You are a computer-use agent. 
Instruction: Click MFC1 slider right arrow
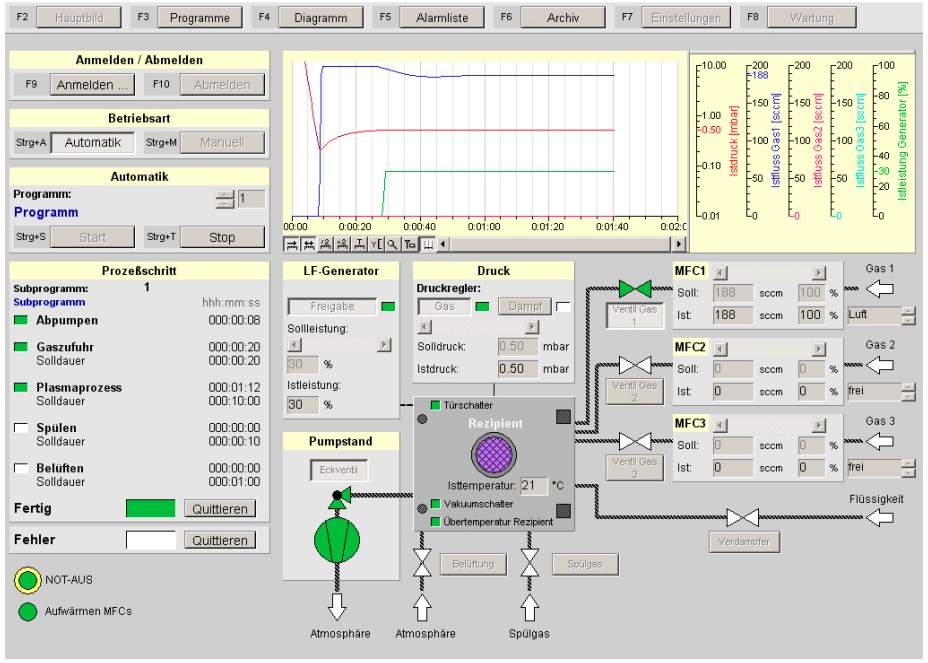click(819, 272)
